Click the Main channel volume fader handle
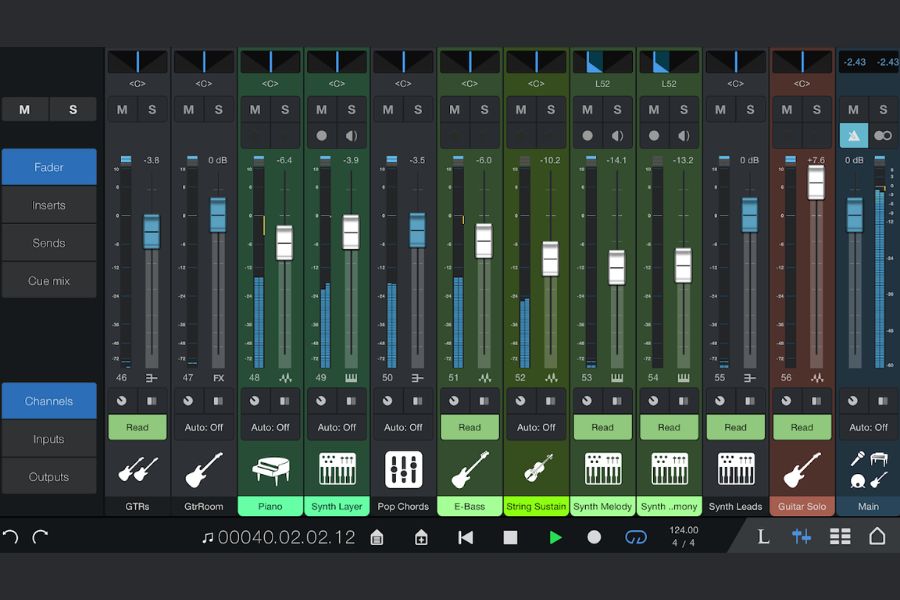This screenshot has width=900, height=600. click(x=855, y=215)
